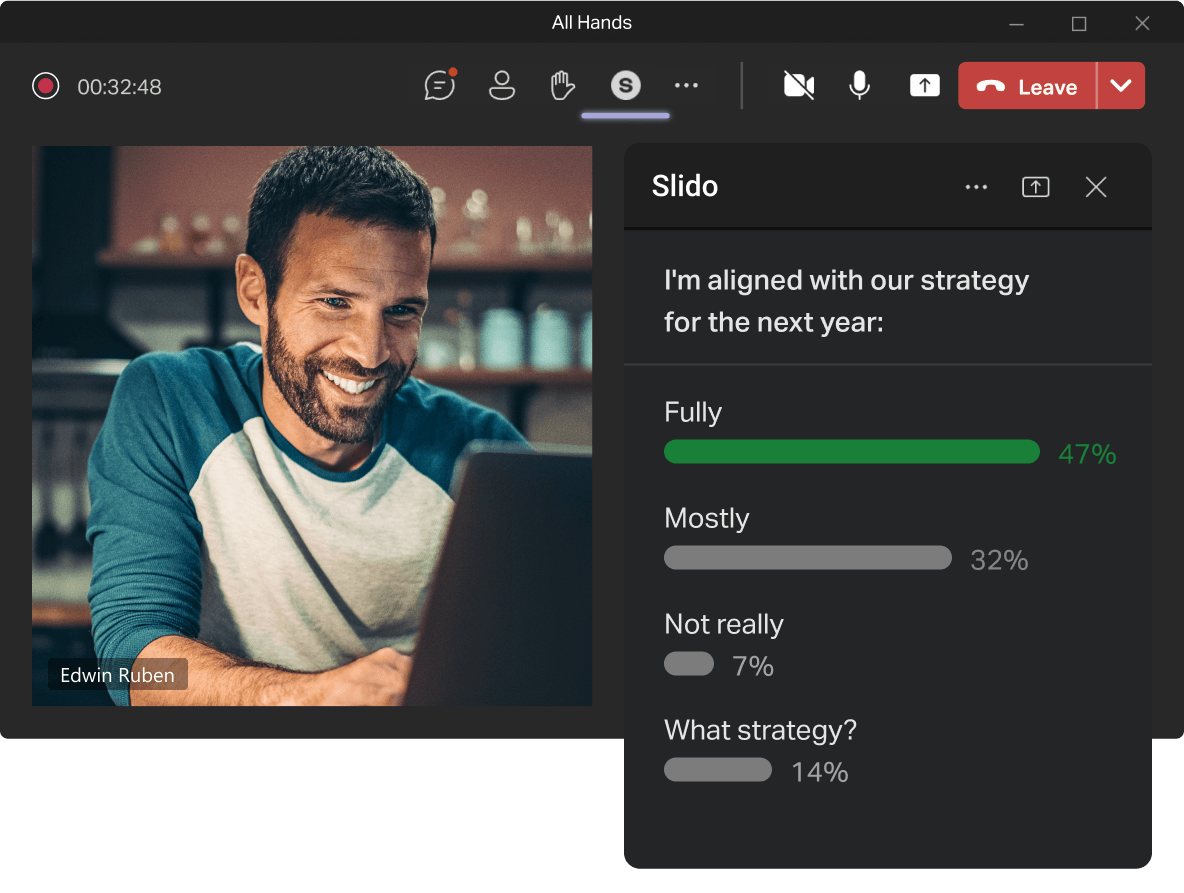Open the All Hands window menu
Viewport: 1184px width, 893px height.
[x=592, y=22]
